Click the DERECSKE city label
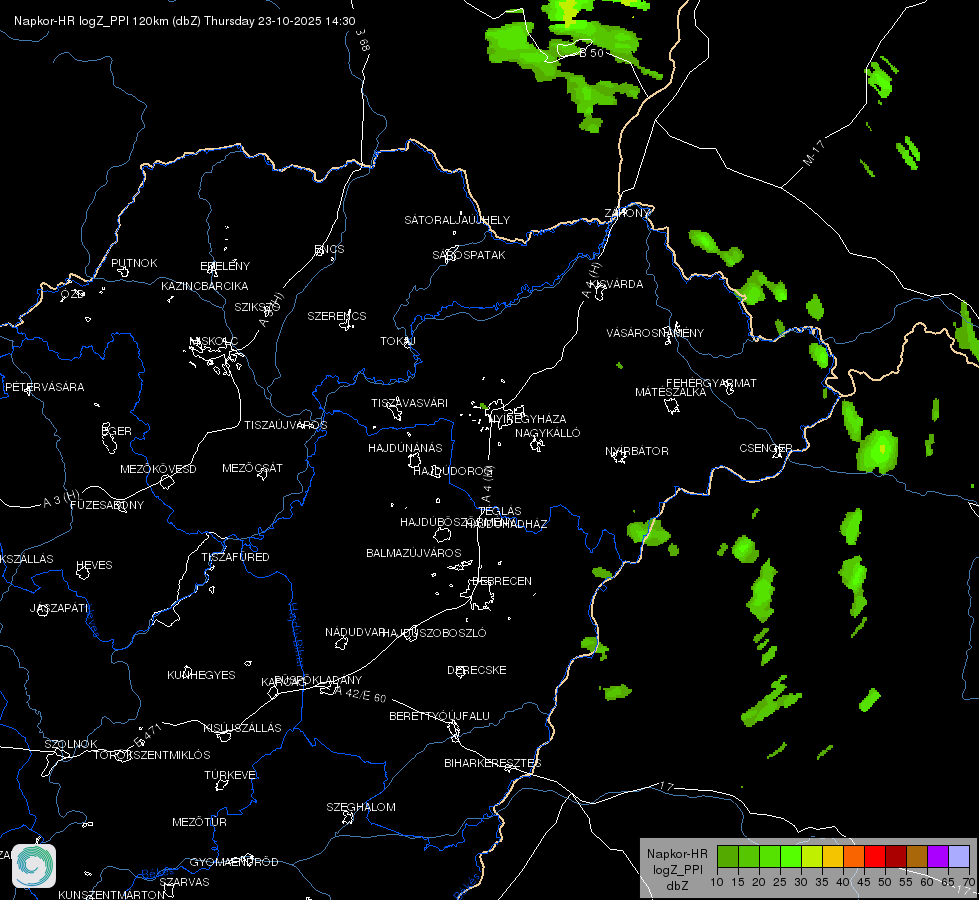The width and height of the screenshot is (979, 900). tap(477, 670)
